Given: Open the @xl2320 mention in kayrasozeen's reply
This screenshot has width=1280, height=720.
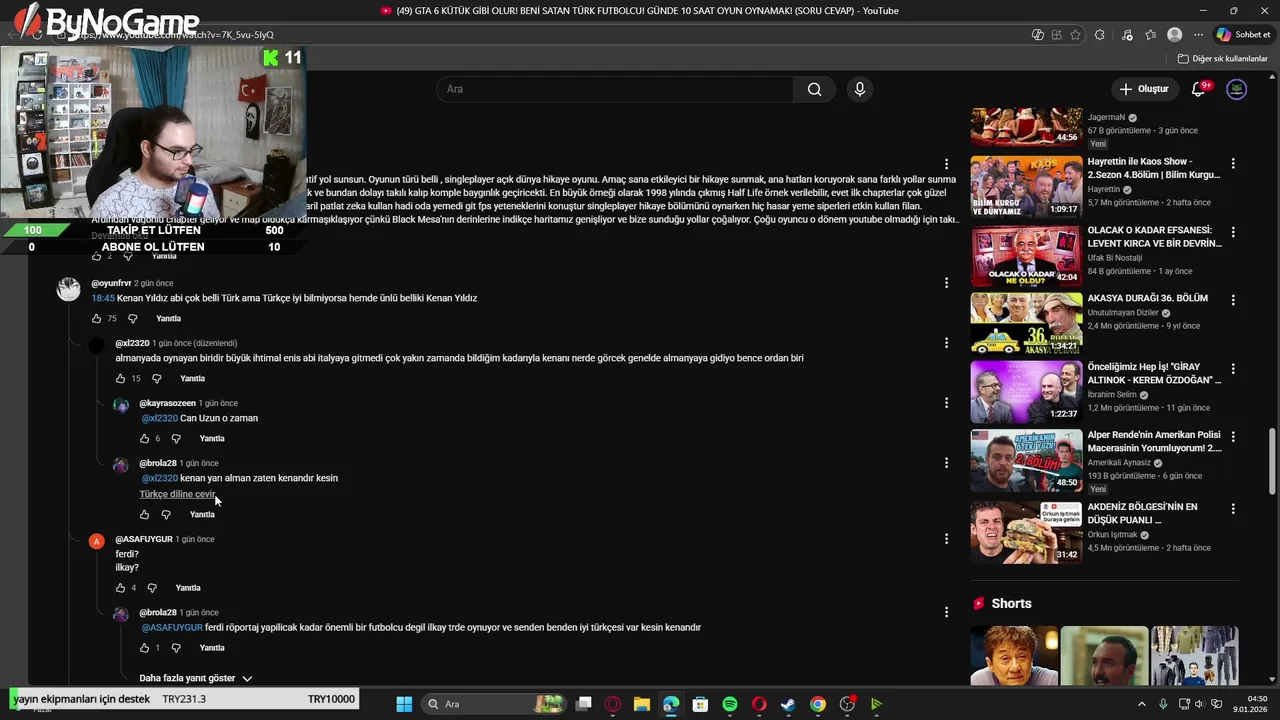Looking at the screenshot, I should [x=159, y=418].
